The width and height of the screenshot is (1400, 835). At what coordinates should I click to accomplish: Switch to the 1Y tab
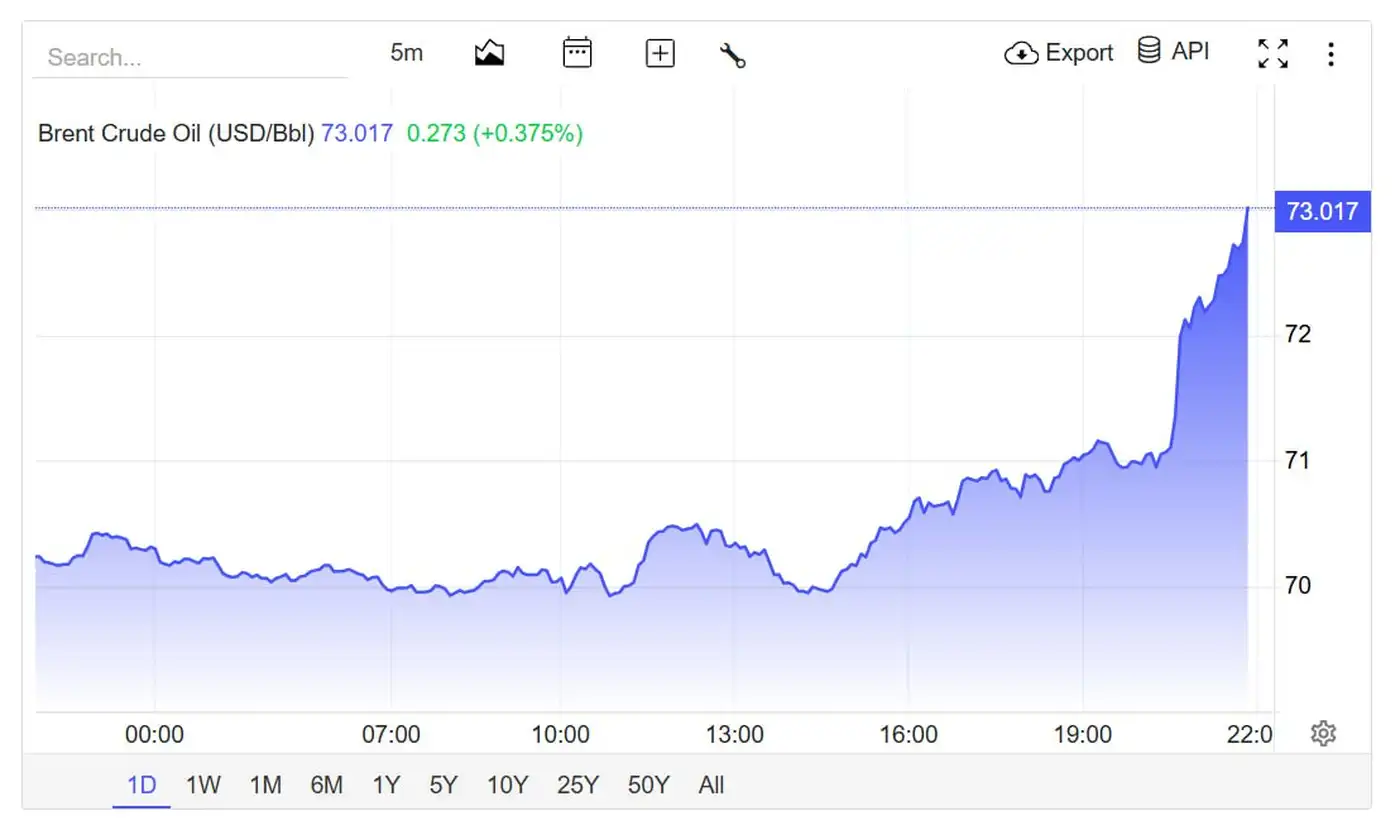click(x=385, y=786)
